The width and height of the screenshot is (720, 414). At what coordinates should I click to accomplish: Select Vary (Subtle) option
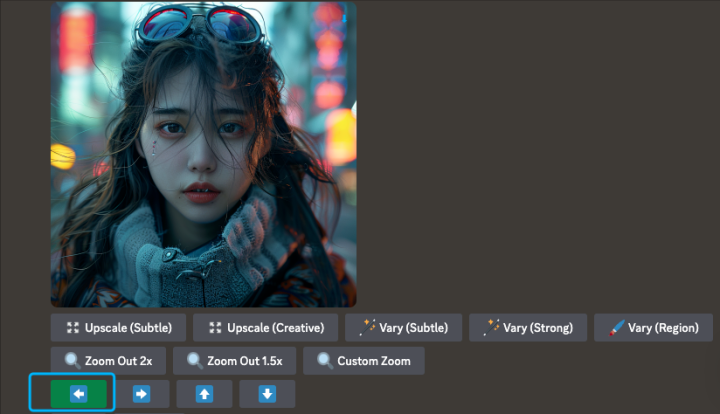(404, 328)
